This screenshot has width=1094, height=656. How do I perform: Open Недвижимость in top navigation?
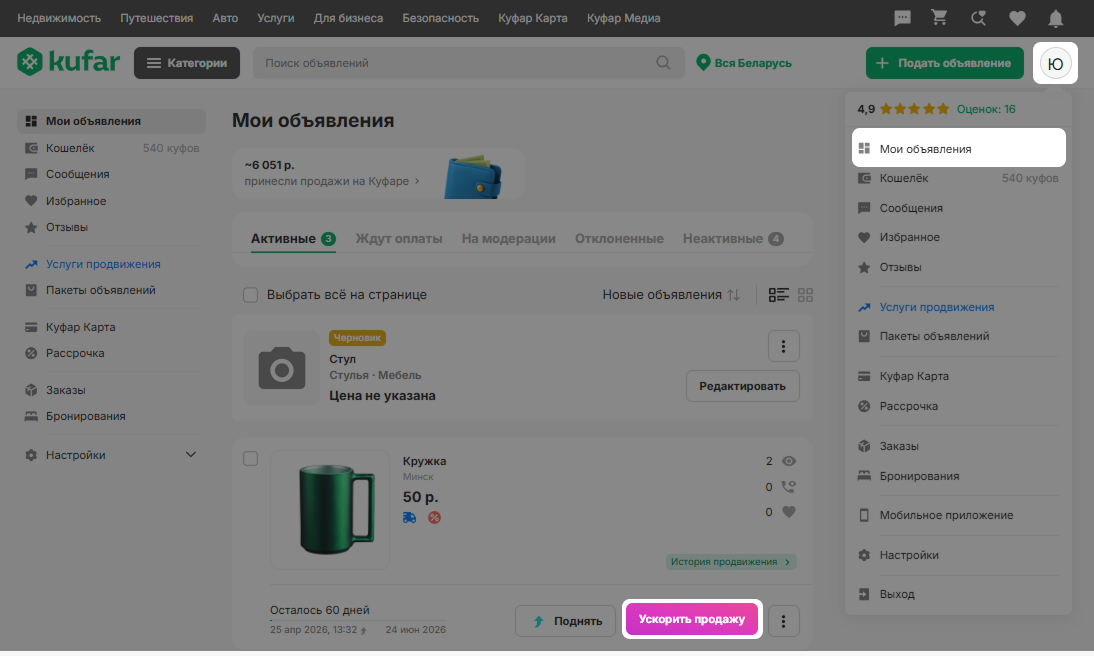coord(59,18)
